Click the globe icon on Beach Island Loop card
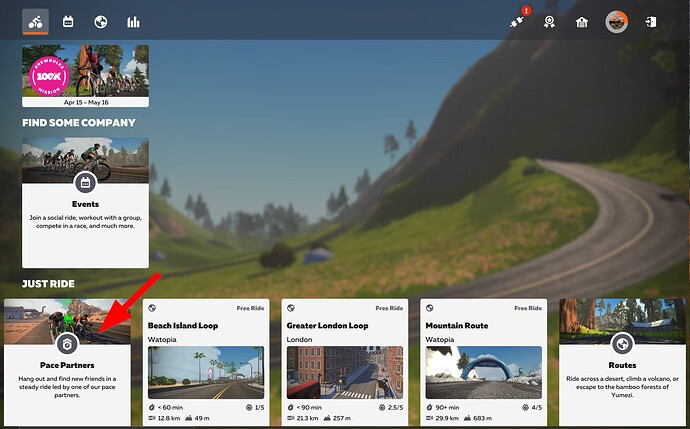690x429 pixels. point(152,308)
